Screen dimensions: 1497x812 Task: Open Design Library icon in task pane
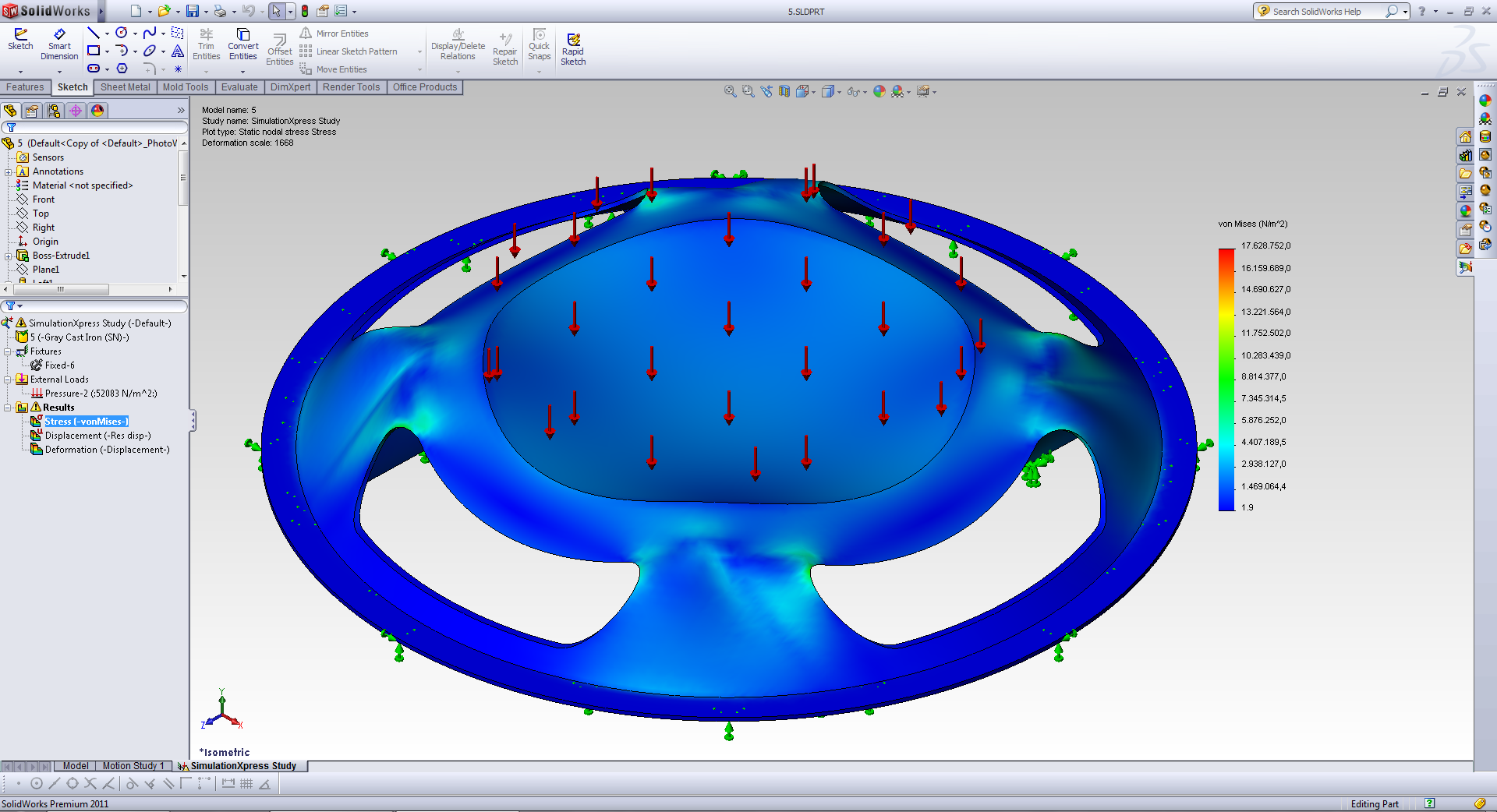[1466, 155]
